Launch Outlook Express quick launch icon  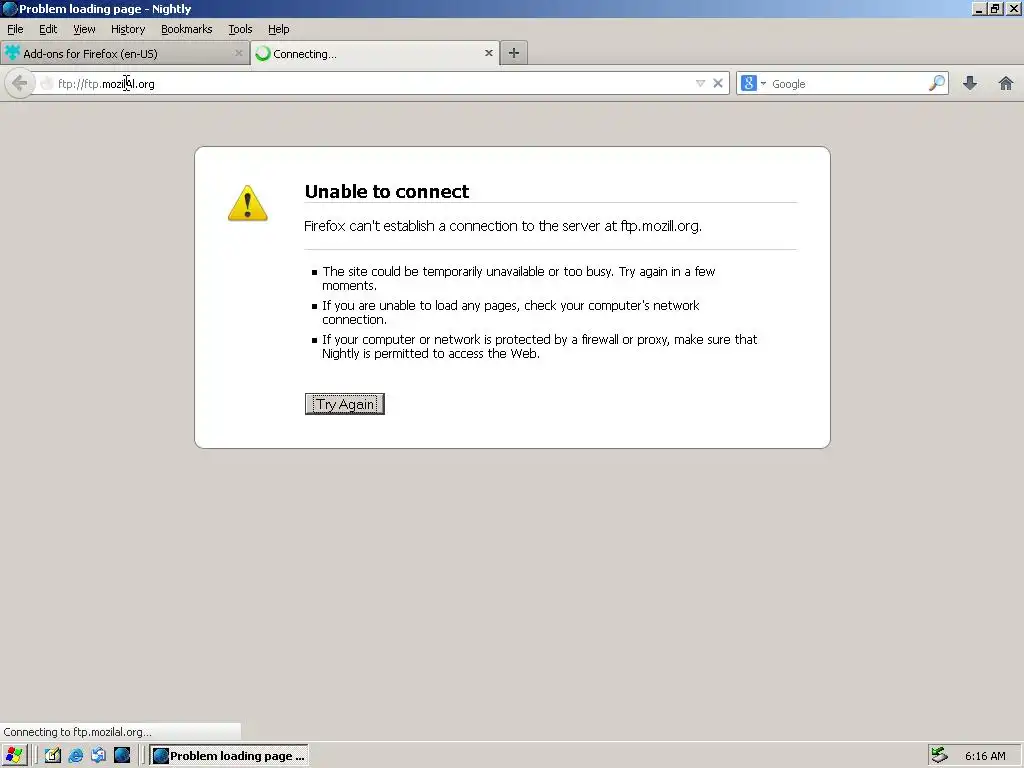click(x=99, y=756)
